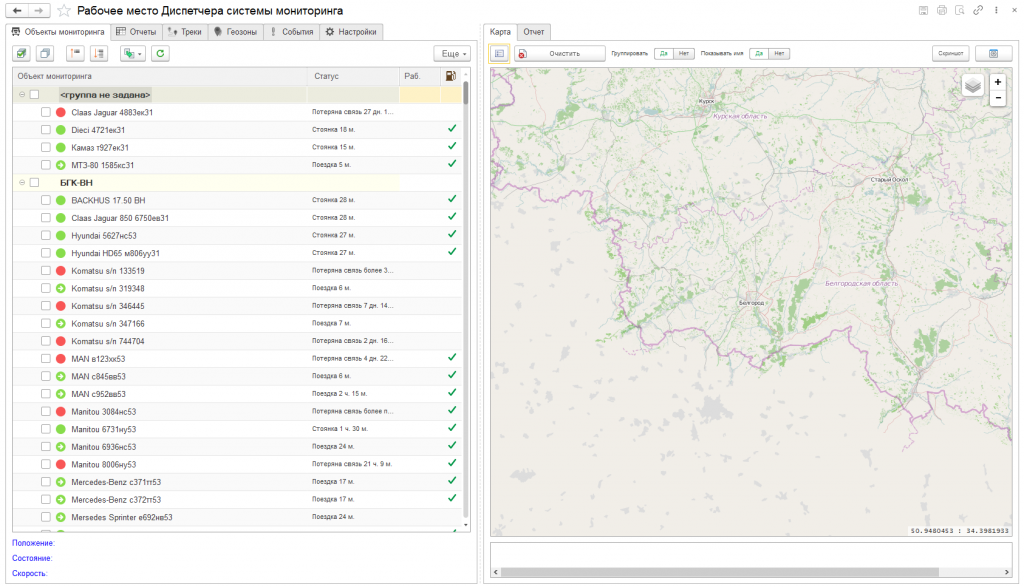Click the fuel pump column header icon
Viewport: 1024px width, 587px height.
pyautogui.click(x=451, y=76)
